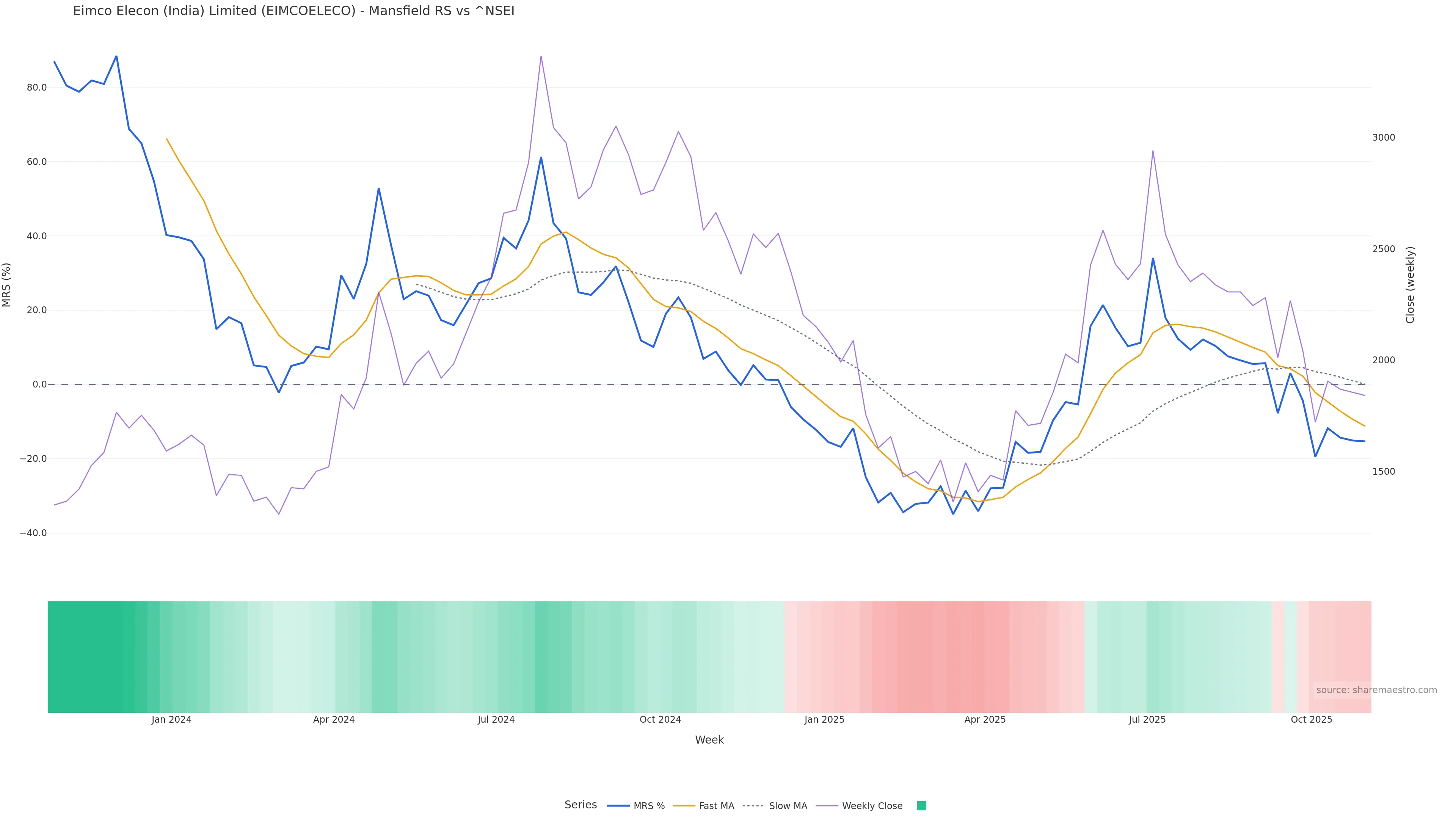Click the MRS (%) y-axis title

click(7, 285)
